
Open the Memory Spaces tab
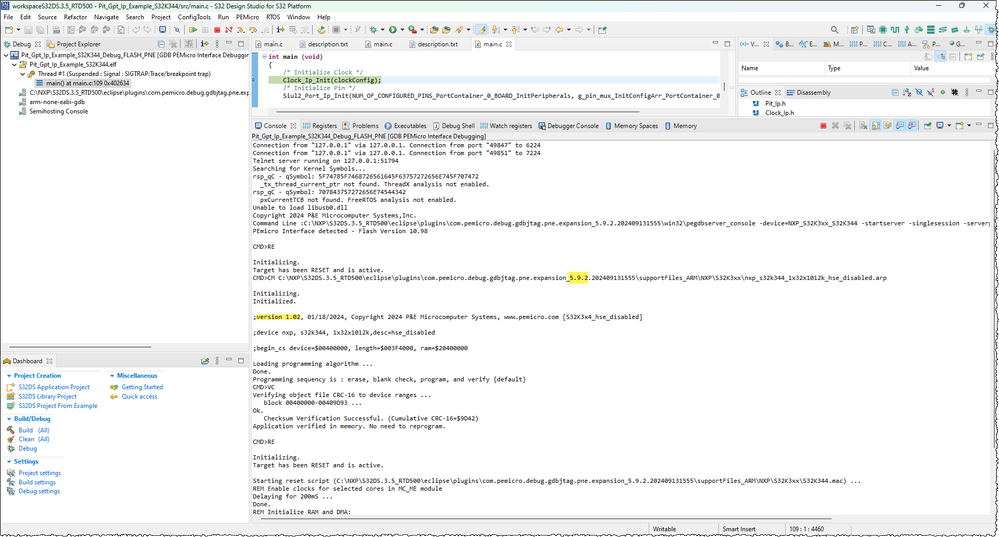[631, 125]
